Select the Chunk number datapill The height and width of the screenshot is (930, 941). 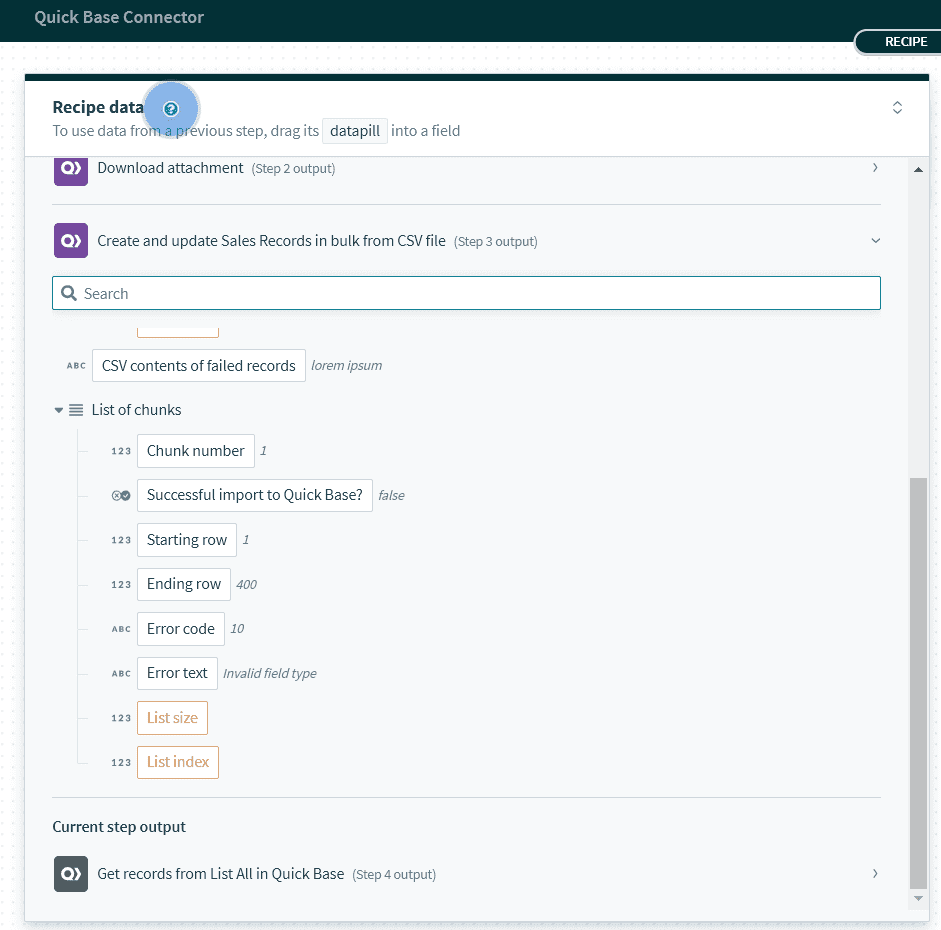(196, 451)
